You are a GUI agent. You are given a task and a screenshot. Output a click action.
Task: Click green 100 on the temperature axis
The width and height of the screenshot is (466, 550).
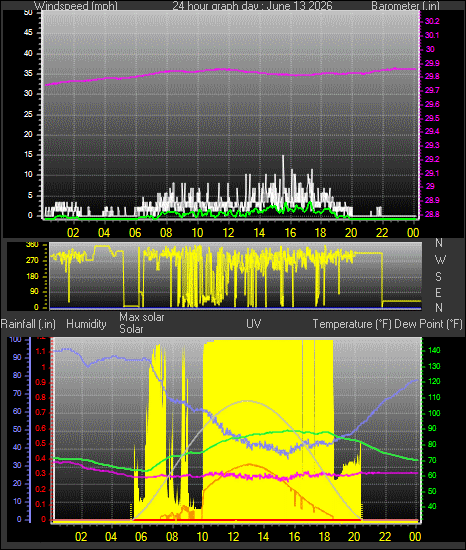point(434,413)
